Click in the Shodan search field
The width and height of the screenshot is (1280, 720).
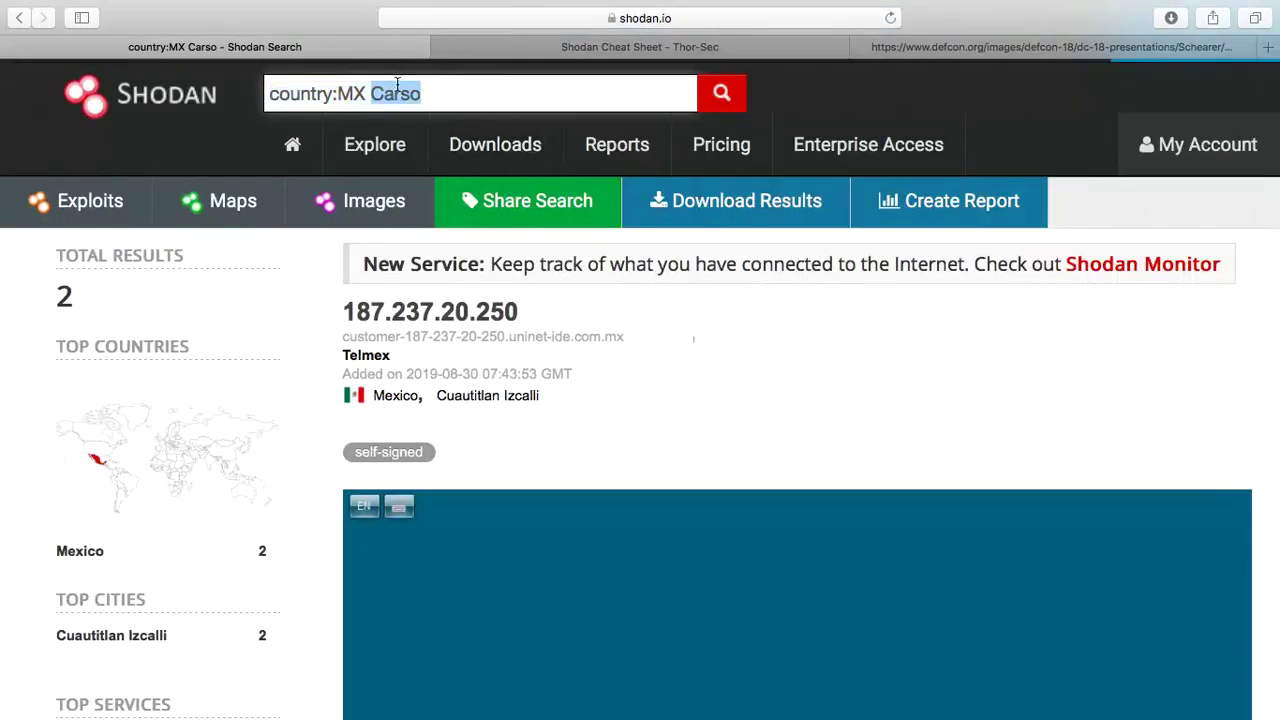(480, 93)
